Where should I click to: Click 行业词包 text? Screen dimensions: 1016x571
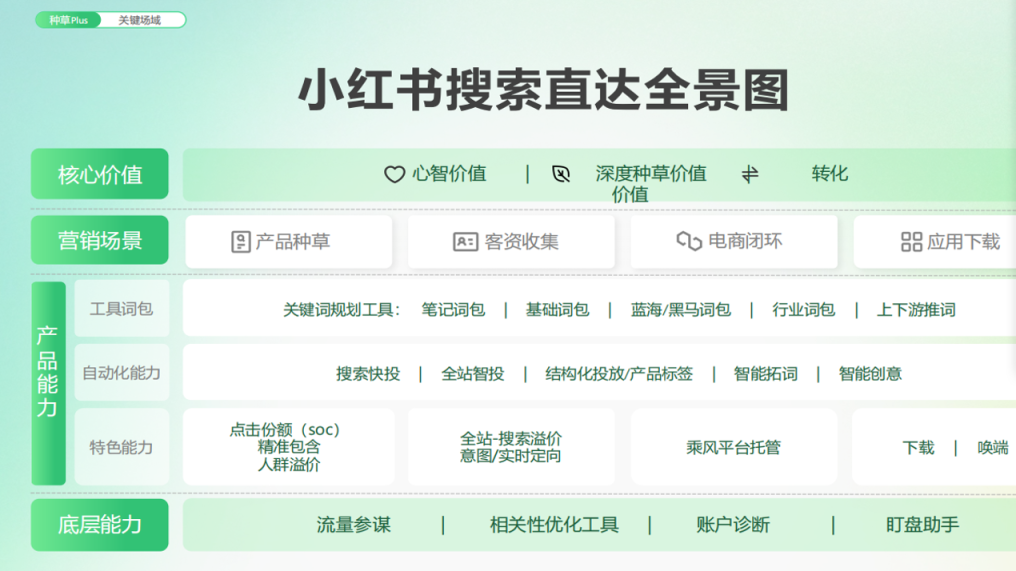pos(803,310)
